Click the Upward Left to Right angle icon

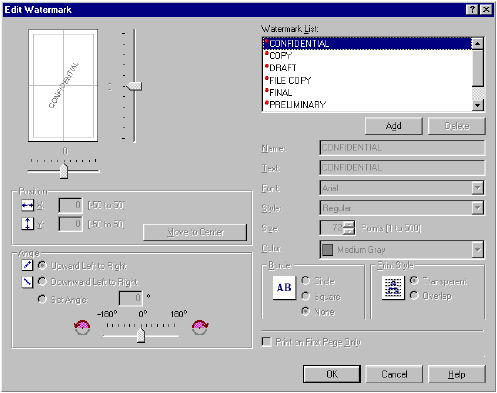point(27,265)
